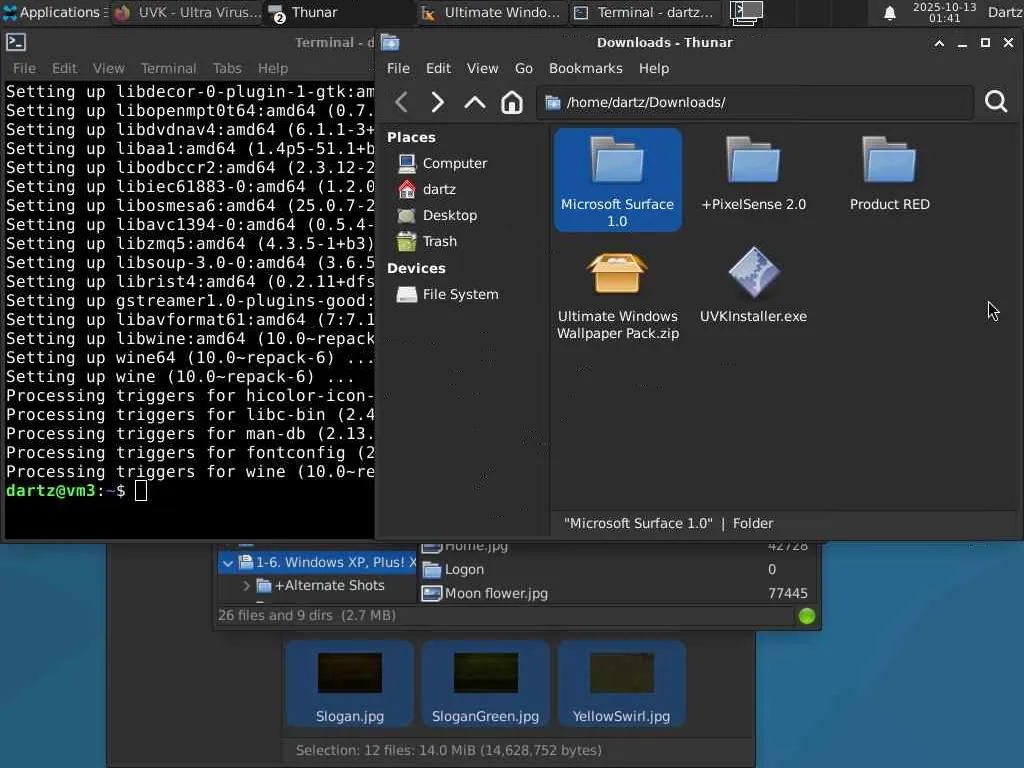
Task: Select the SloganGreen.jpg thumbnail
Action: coord(485,684)
